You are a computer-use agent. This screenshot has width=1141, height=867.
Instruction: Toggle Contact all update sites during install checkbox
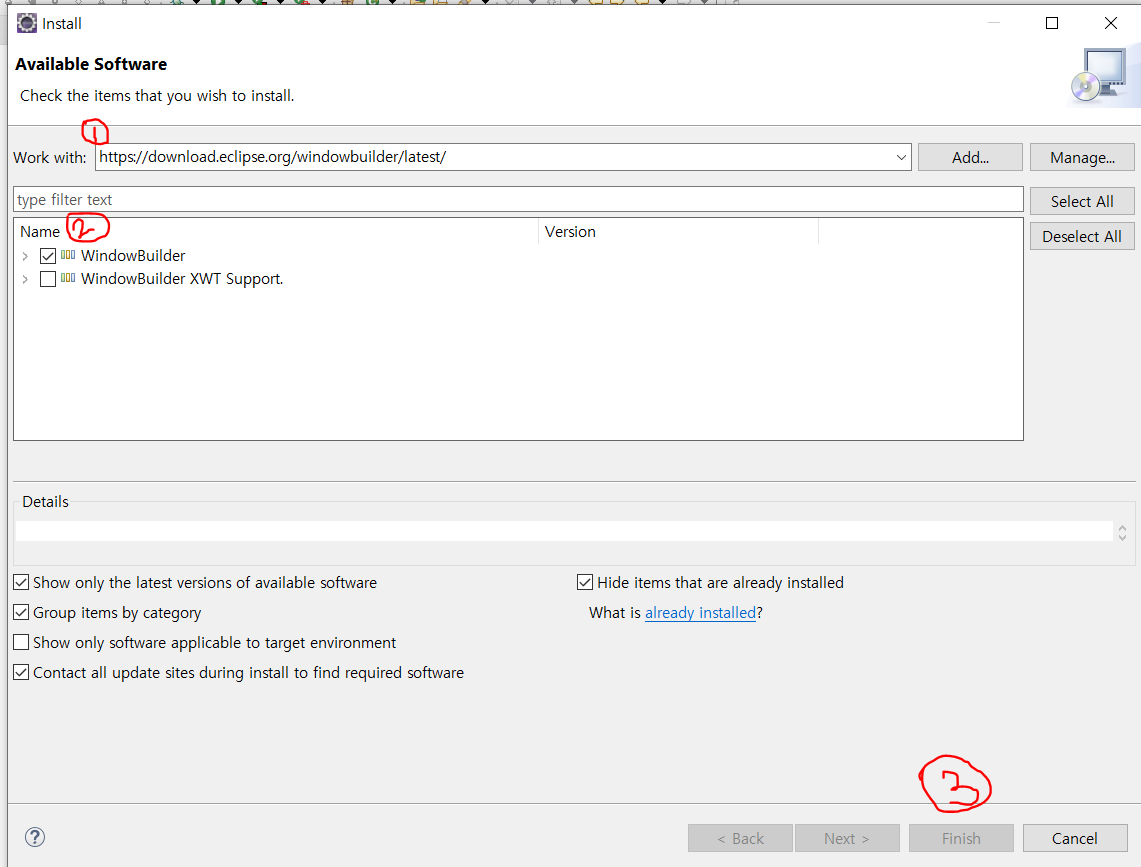pyautogui.click(x=21, y=672)
